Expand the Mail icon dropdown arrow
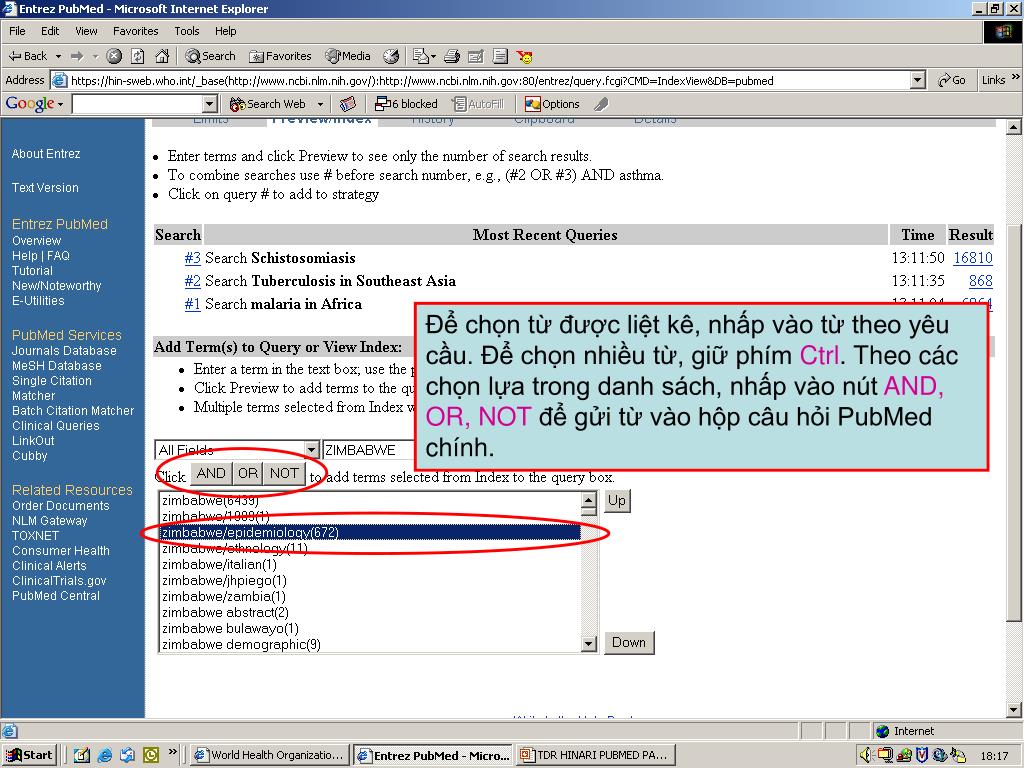The height and width of the screenshot is (768, 1024). point(432,57)
